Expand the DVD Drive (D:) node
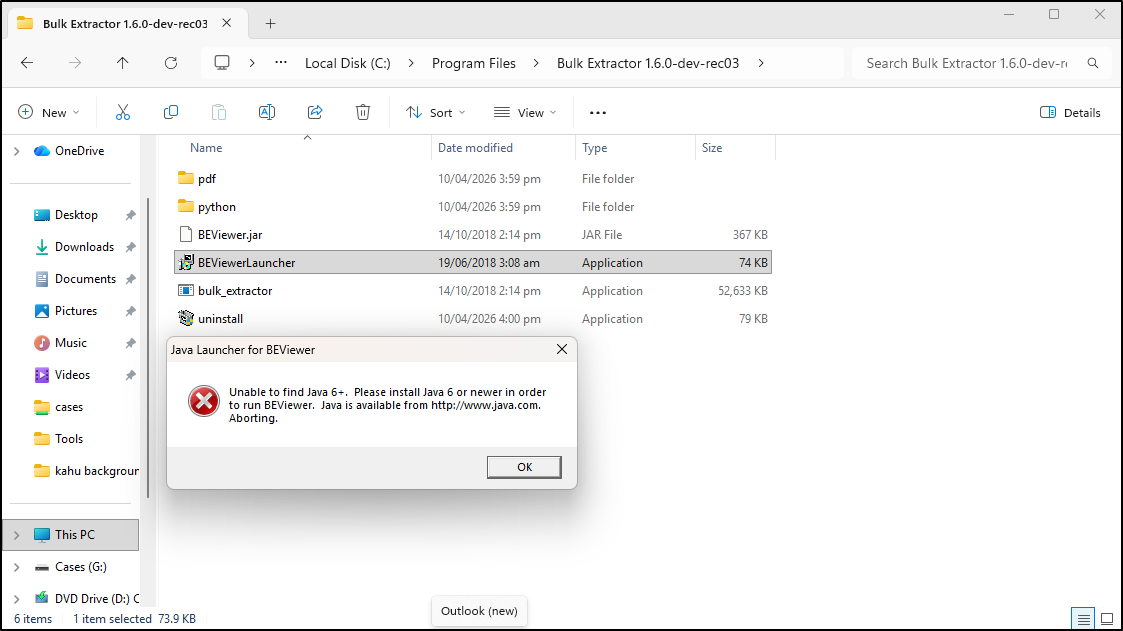This screenshot has width=1123, height=631. (16, 599)
